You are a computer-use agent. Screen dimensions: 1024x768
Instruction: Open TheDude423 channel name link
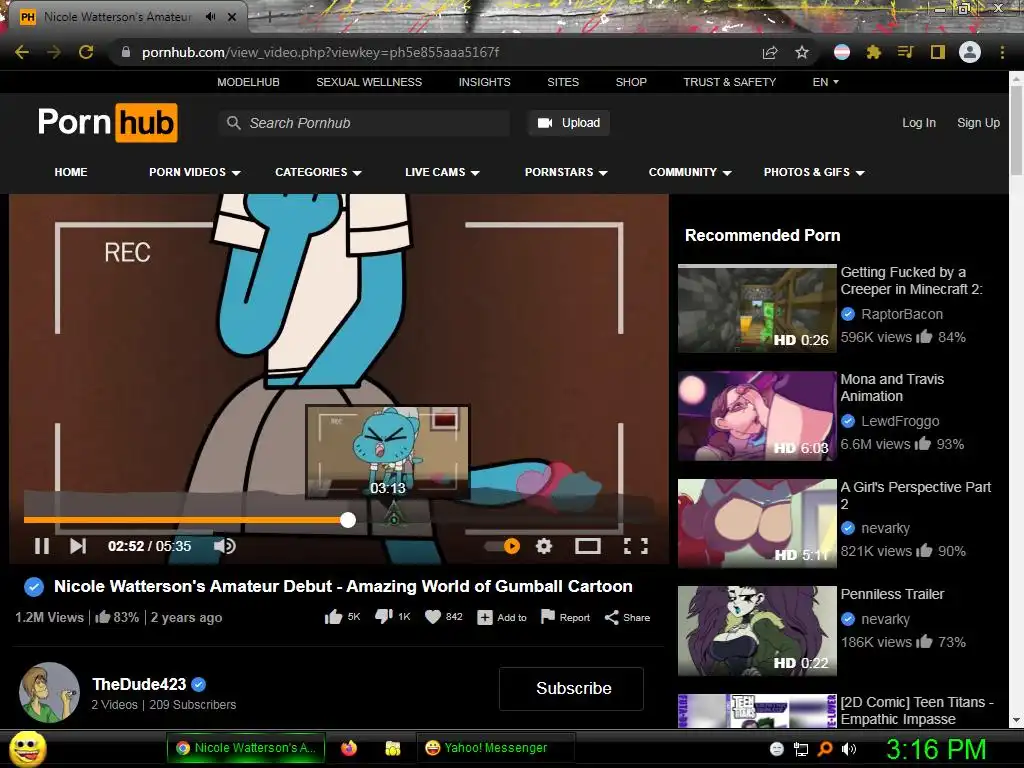click(x=139, y=684)
